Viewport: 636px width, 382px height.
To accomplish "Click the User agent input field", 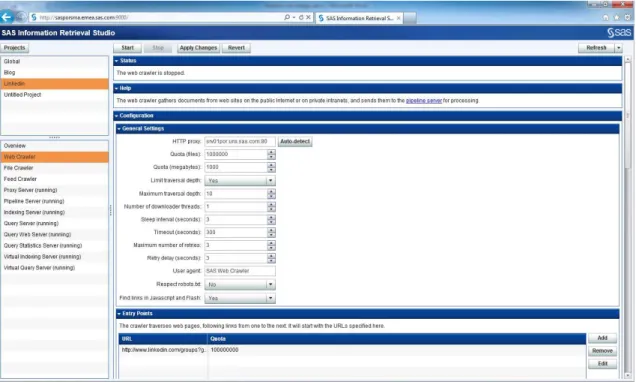I will pos(240,271).
